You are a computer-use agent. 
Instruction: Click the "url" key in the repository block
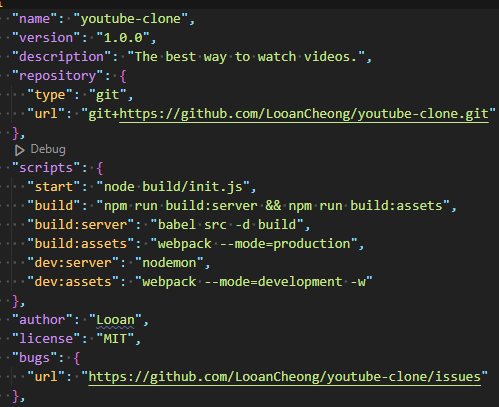pyautogui.click(x=46, y=114)
